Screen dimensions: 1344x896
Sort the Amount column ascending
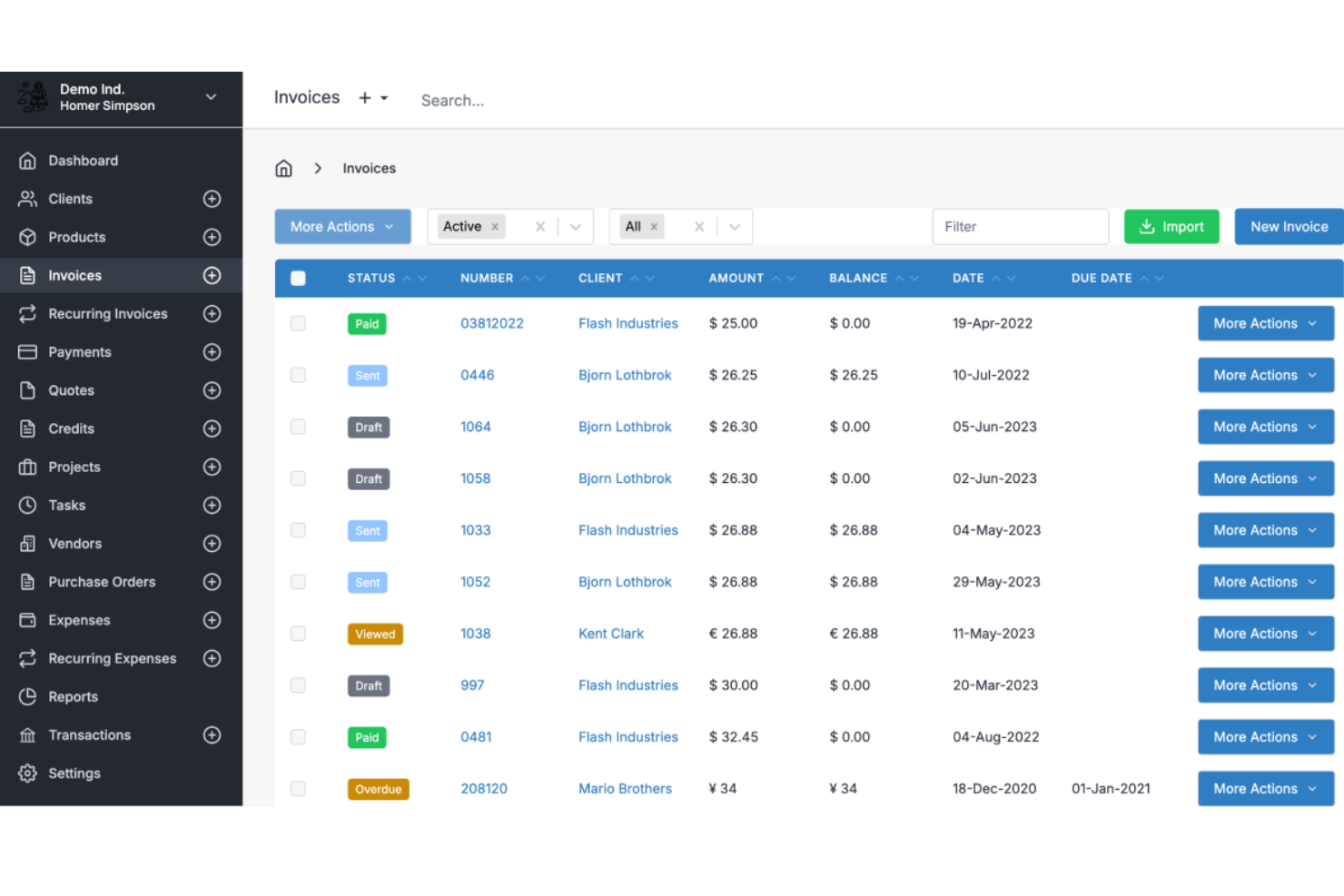(778, 278)
